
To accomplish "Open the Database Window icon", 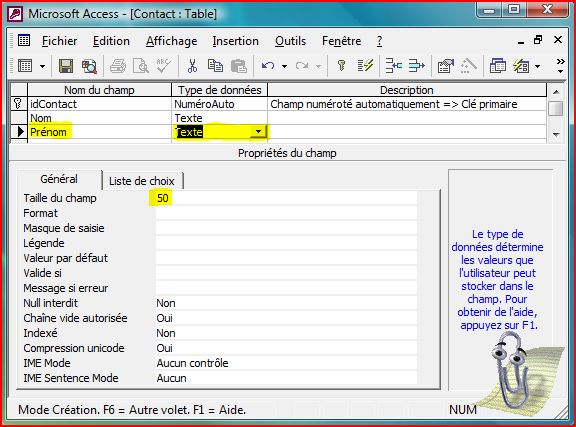I will (x=498, y=67).
